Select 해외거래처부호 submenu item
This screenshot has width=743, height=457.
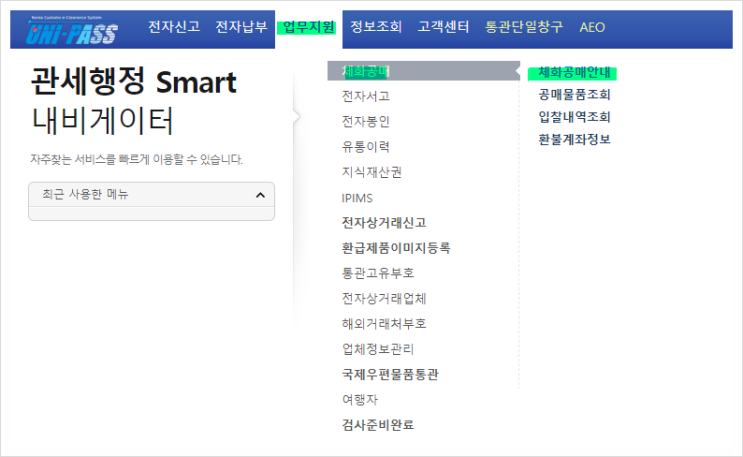point(384,324)
